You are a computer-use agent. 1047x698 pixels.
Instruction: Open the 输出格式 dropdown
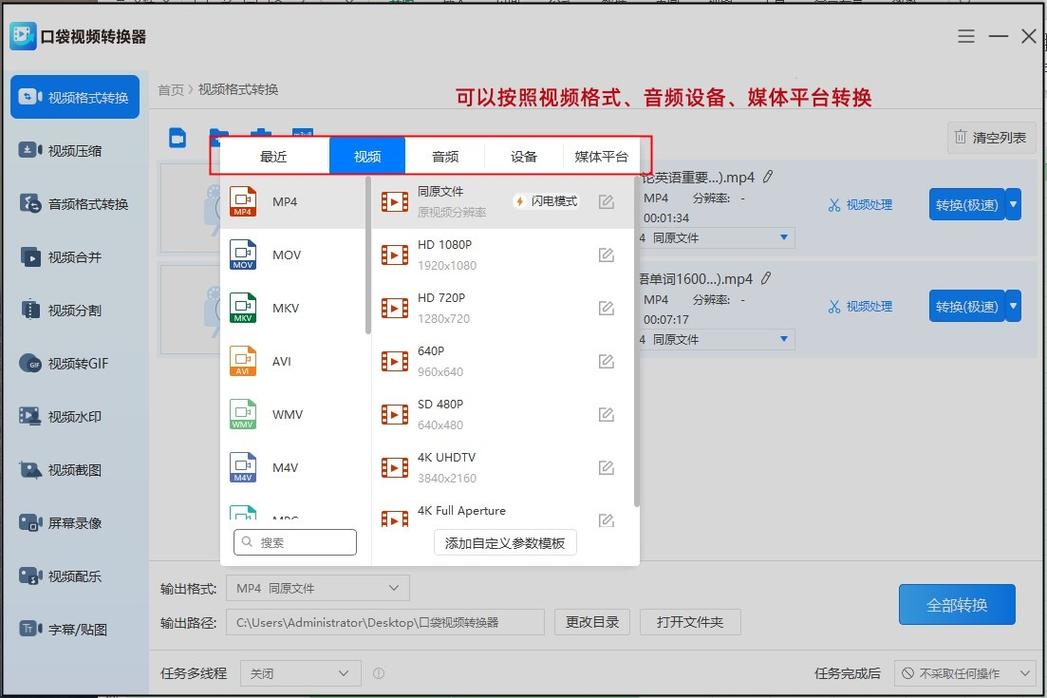(318, 588)
